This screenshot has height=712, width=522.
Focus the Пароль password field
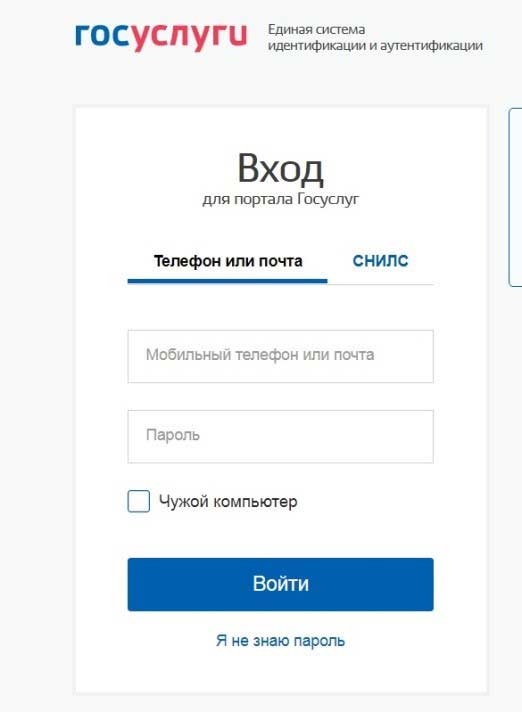281,436
